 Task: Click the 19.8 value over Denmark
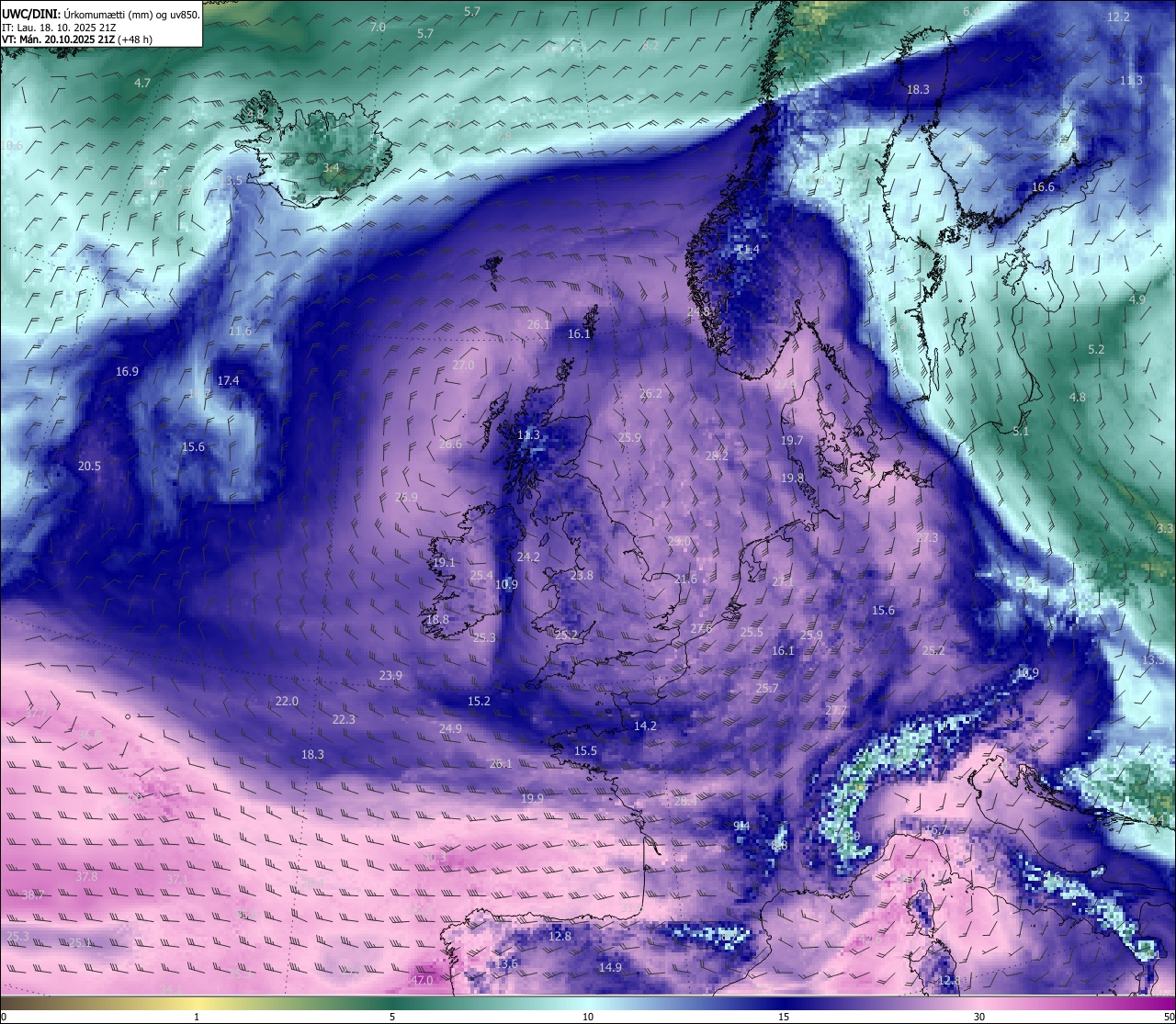click(x=792, y=478)
